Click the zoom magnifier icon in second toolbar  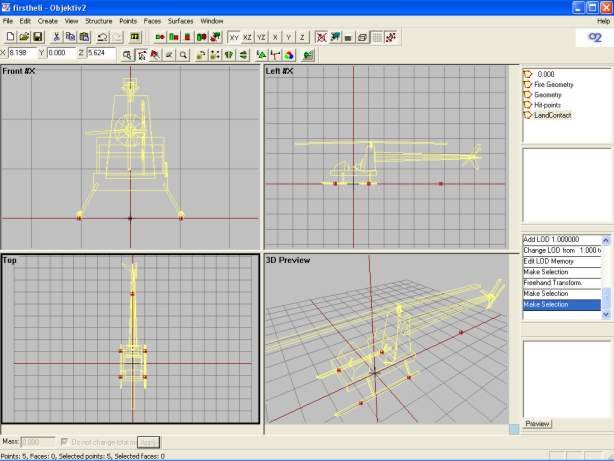(x=183, y=54)
